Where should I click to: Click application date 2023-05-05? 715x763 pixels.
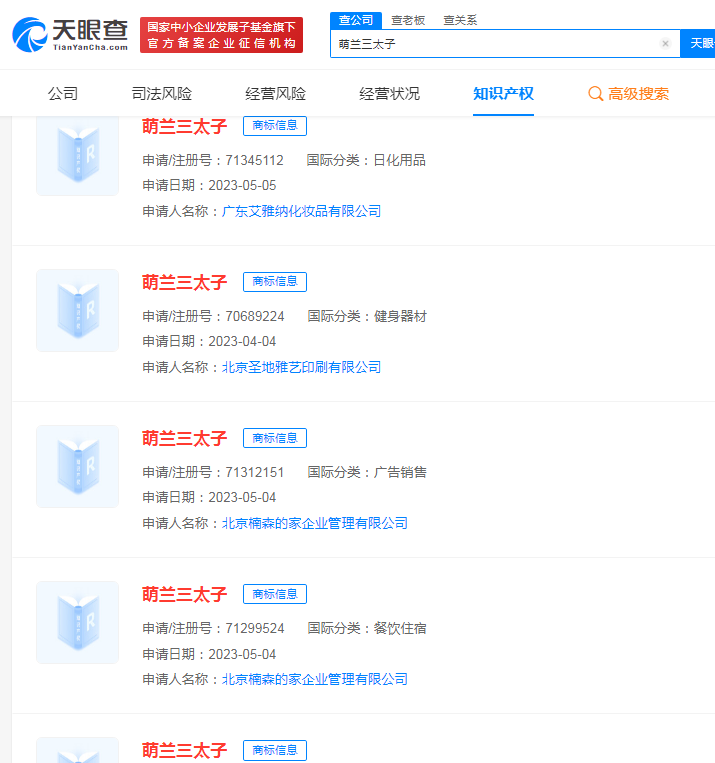242,185
